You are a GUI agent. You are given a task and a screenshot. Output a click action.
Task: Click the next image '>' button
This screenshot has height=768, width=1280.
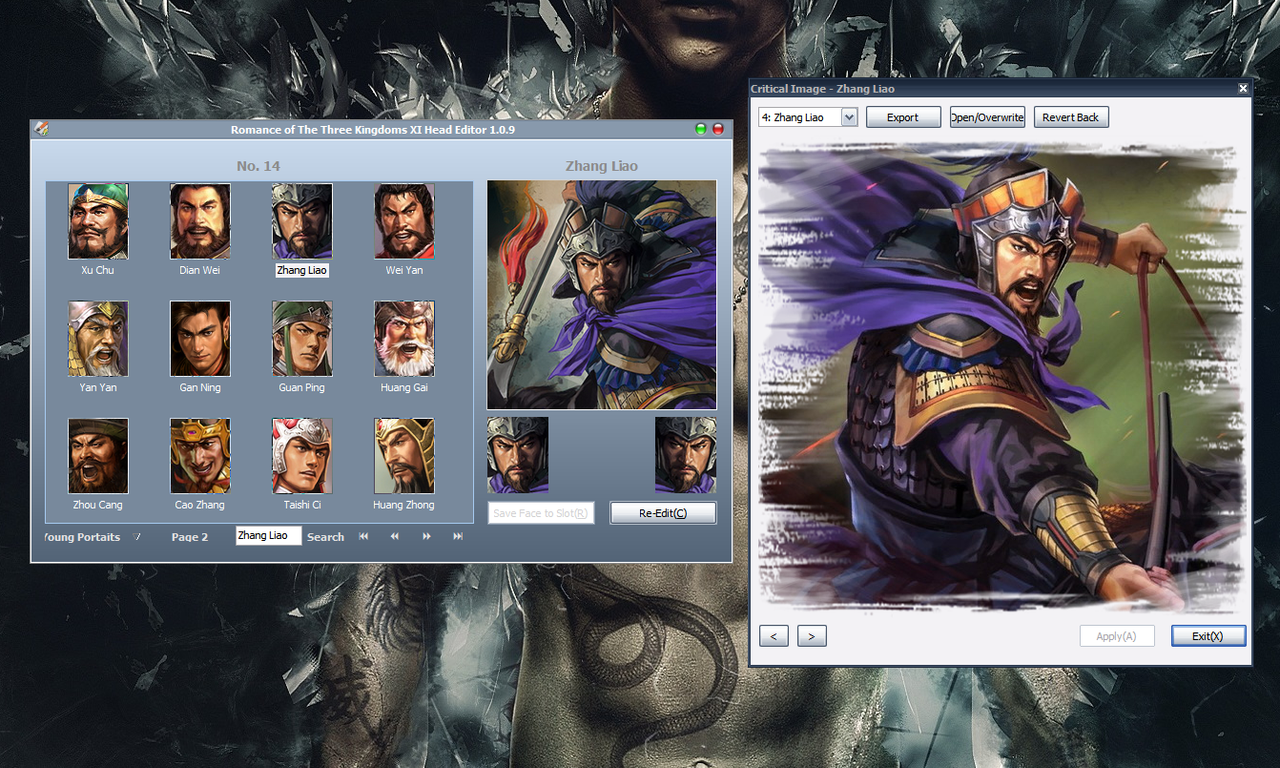pos(812,636)
